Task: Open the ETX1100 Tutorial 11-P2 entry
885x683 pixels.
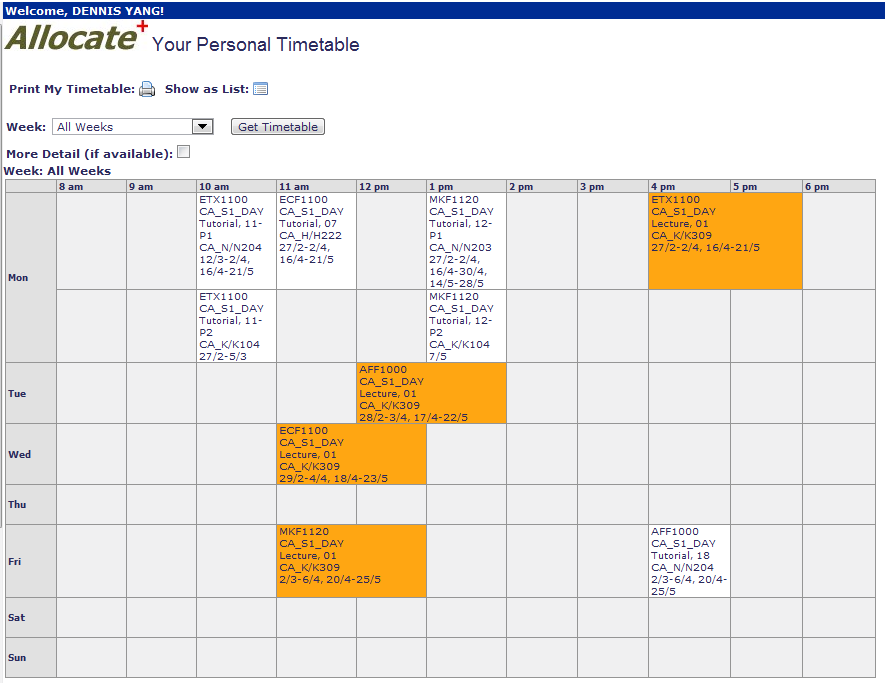Action: tap(236, 326)
